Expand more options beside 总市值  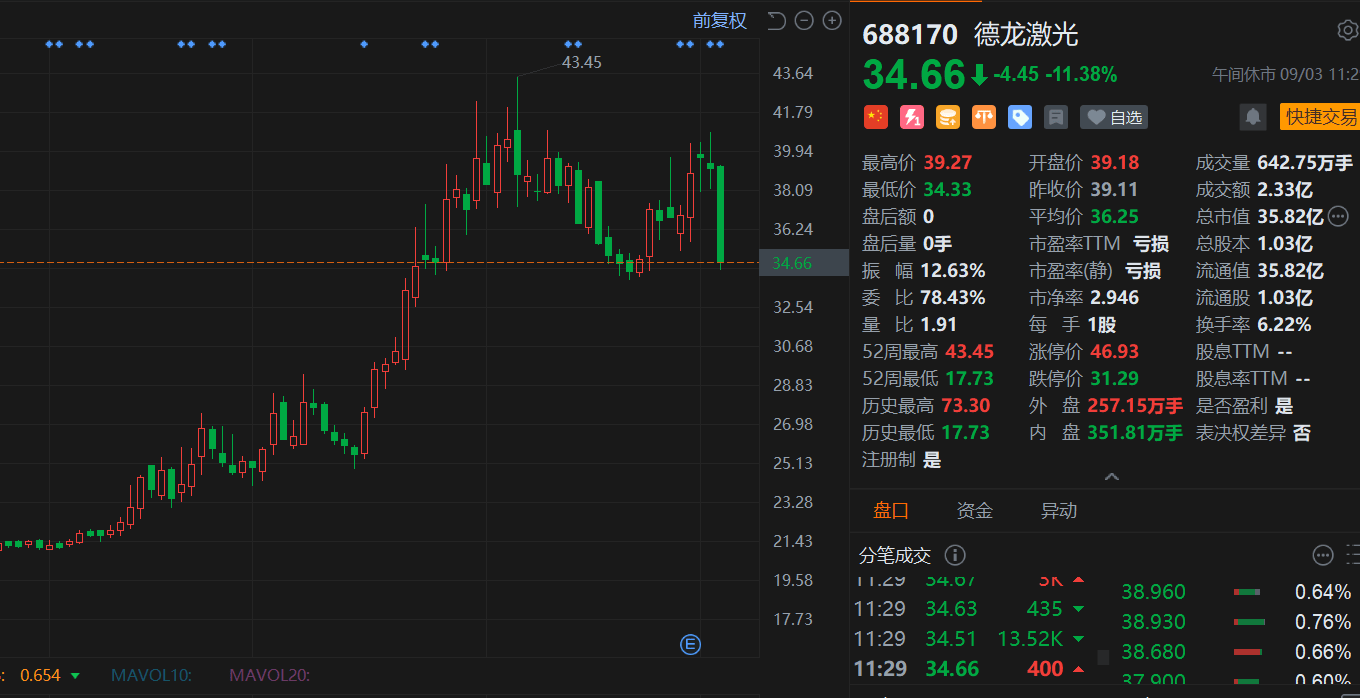[1338, 216]
